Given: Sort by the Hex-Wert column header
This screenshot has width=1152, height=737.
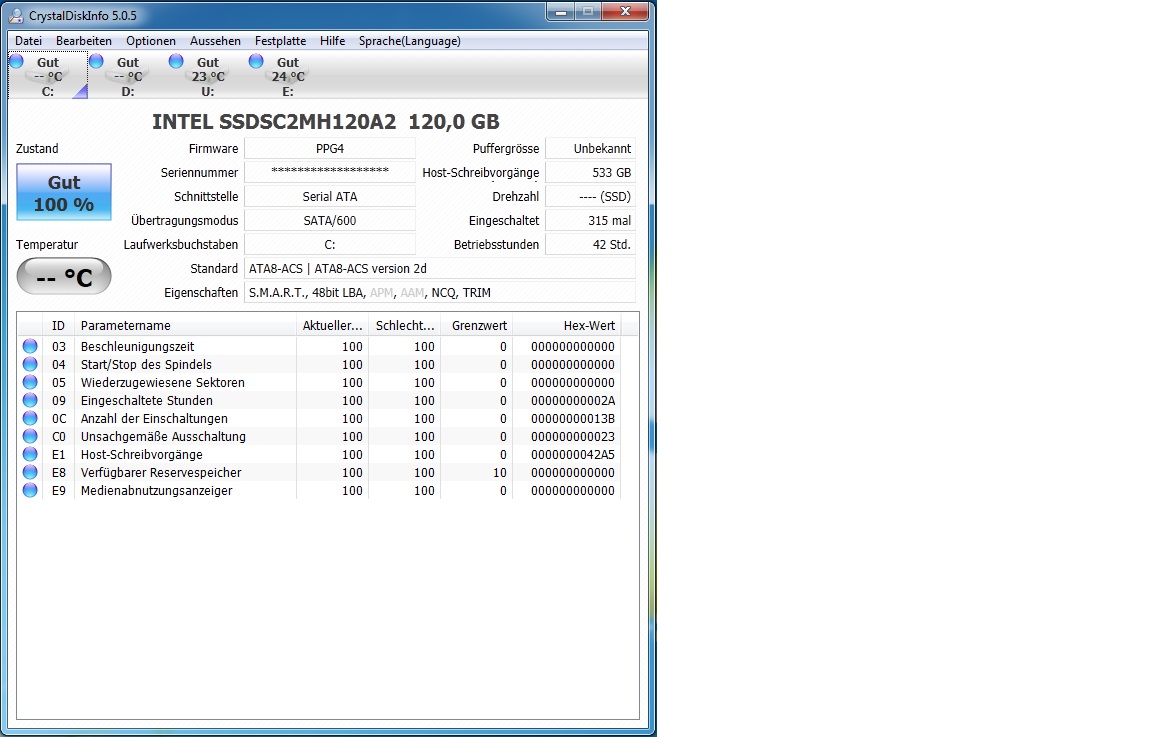Looking at the screenshot, I should pyautogui.click(x=566, y=326).
